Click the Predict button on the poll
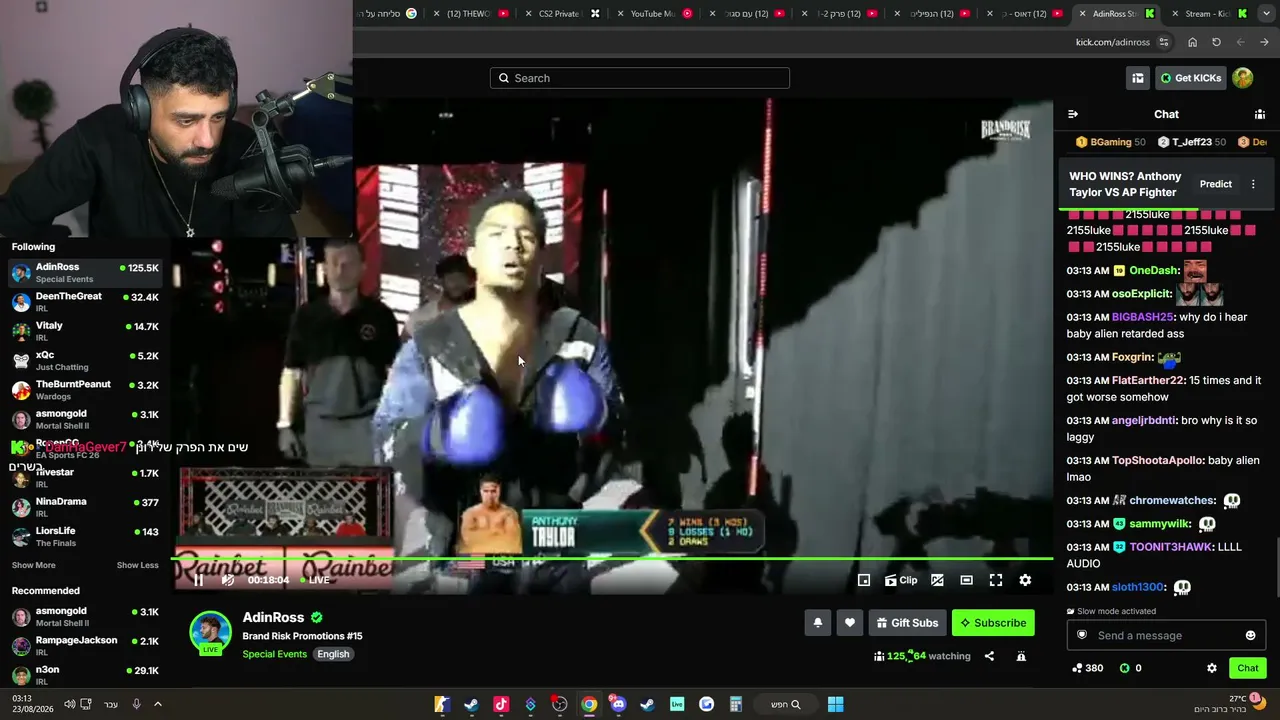1280x720 pixels. [x=1216, y=184]
